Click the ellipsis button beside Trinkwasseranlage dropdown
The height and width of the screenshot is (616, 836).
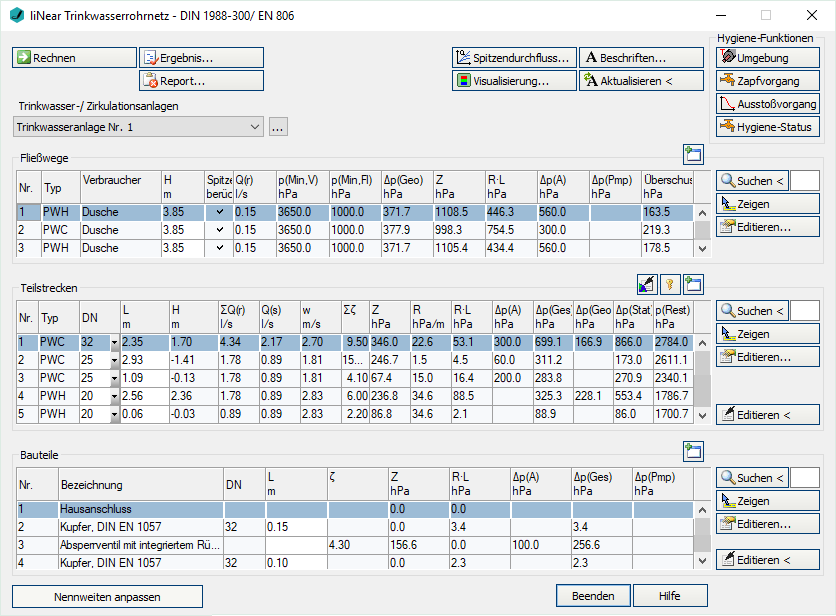pos(278,127)
